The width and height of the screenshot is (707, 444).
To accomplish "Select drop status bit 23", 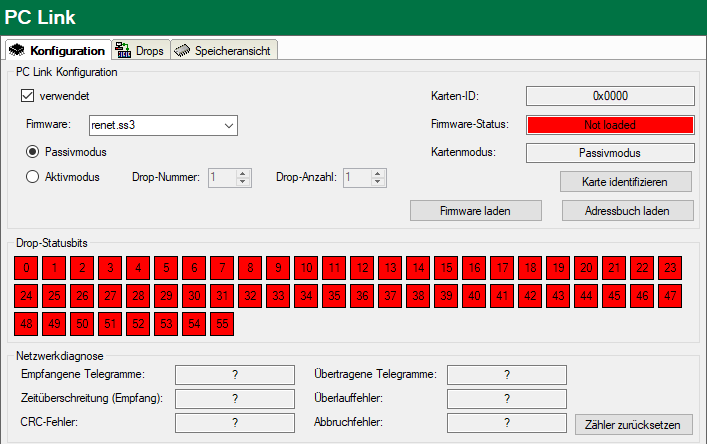I will [x=670, y=268].
